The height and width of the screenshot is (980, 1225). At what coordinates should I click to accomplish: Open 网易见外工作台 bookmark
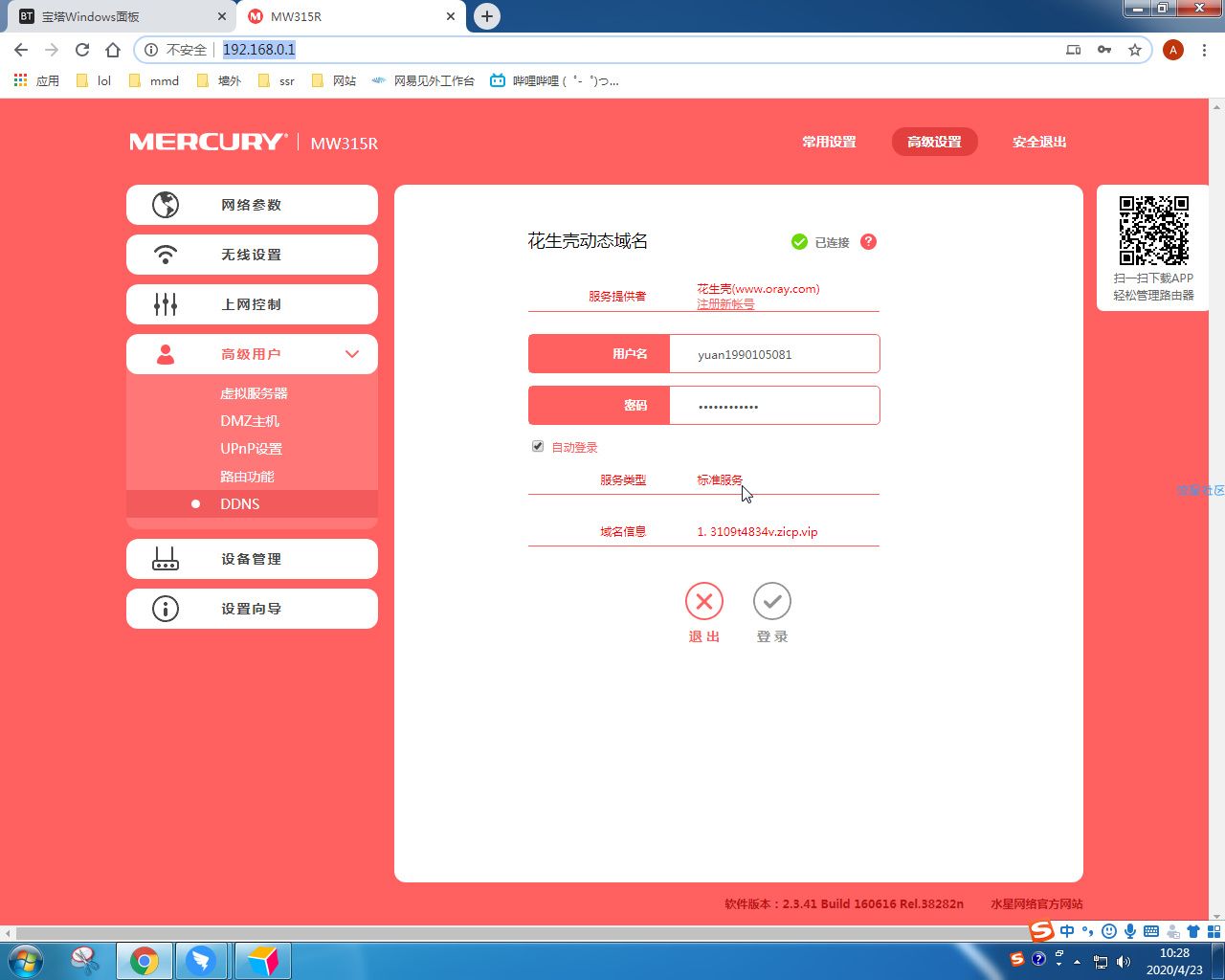[423, 81]
